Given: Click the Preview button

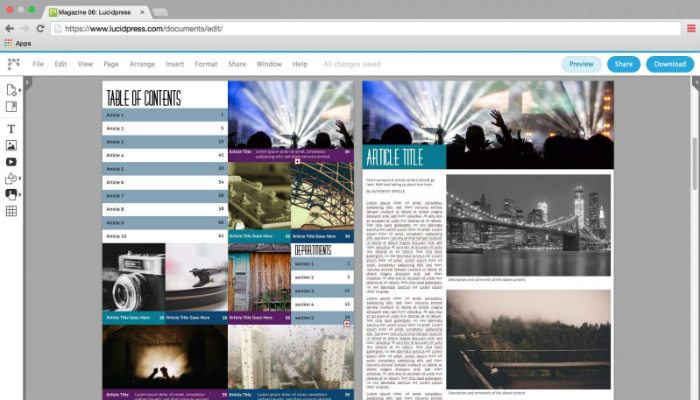Looking at the screenshot, I should [x=581, y=64].
